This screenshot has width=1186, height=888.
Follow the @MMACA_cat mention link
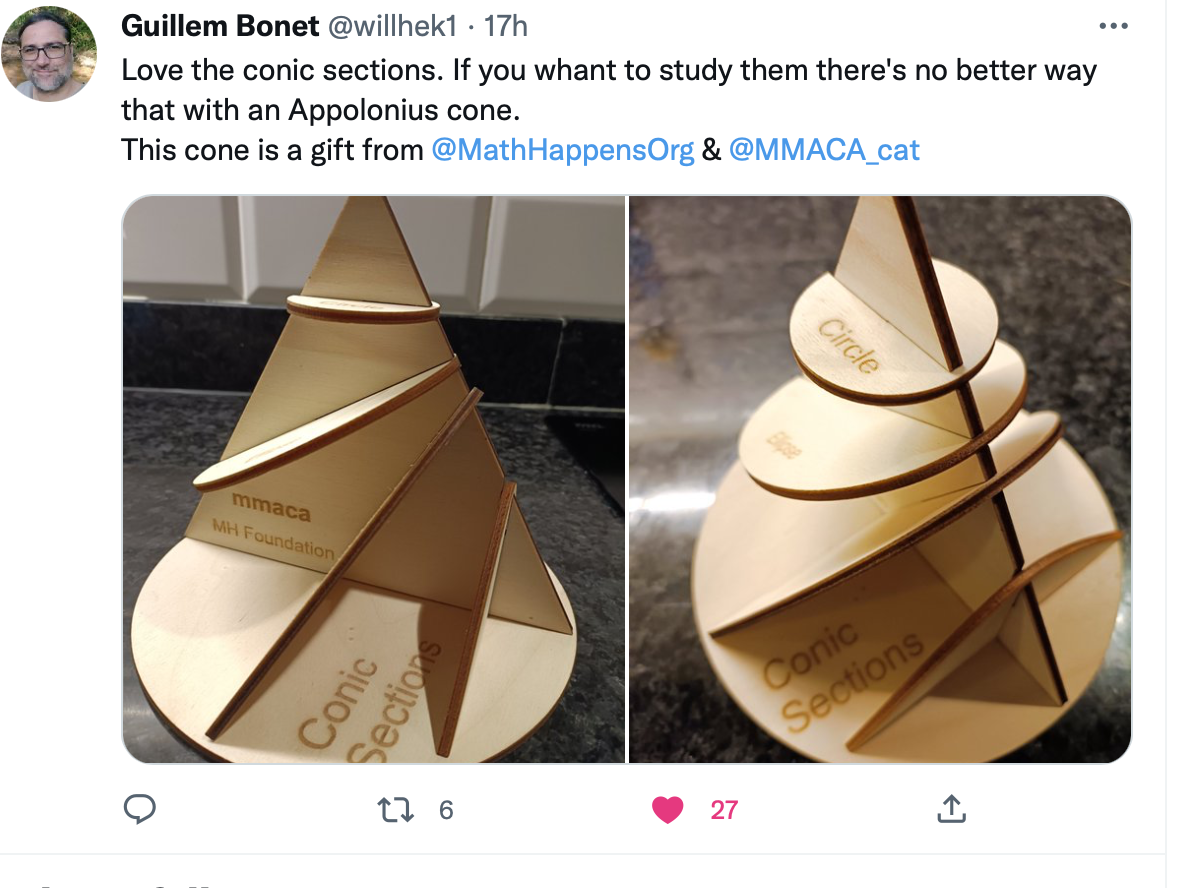coord(824,150)
